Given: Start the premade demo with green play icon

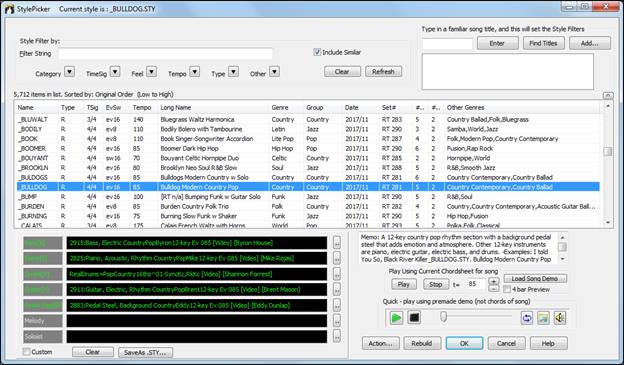Looking at the screenshot, I should point(396,318).
